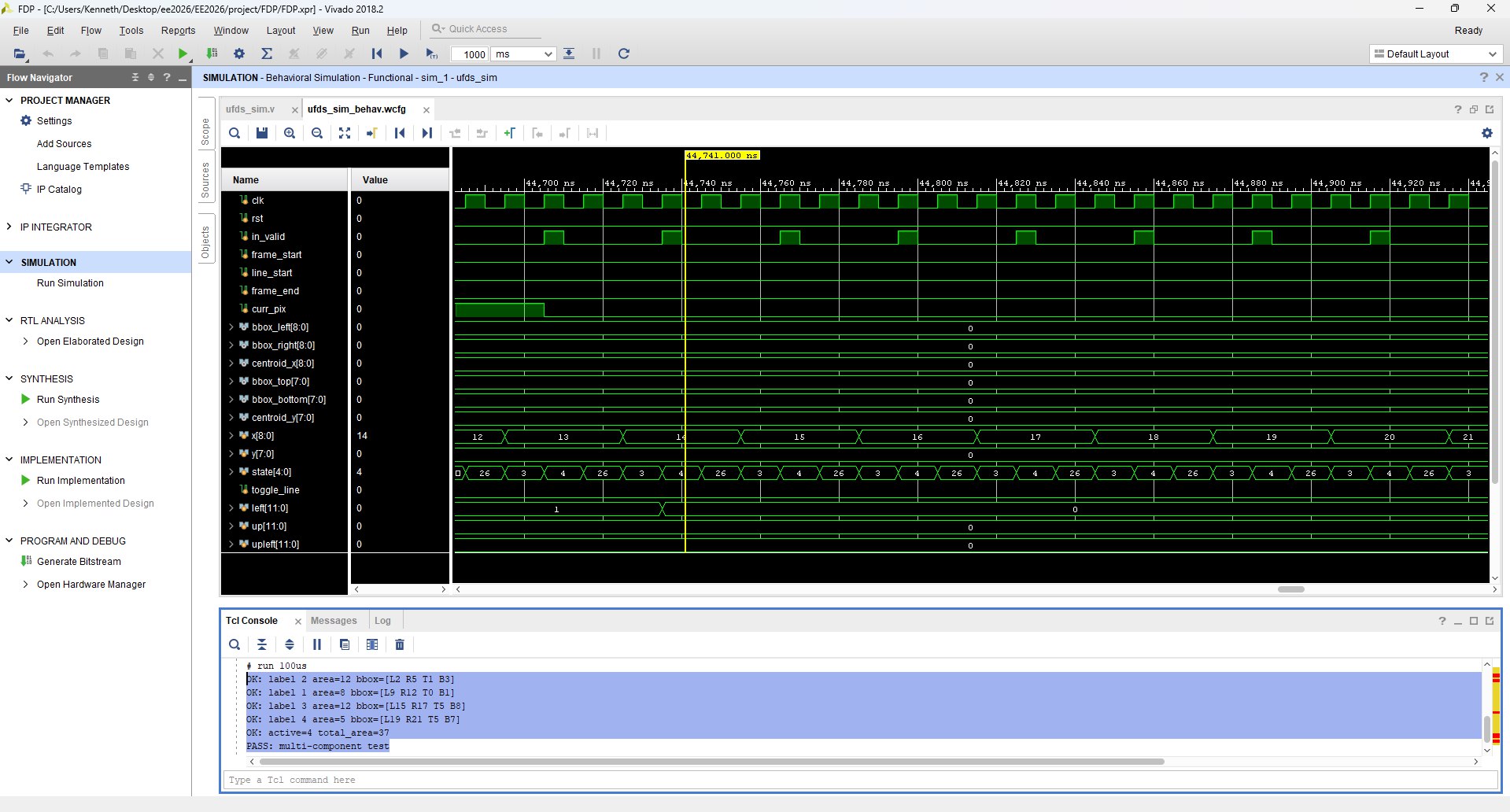The image size is (1510, 812).
Task: Switch to the ufds_sim.v tab
Action: (x=250, y=109)
